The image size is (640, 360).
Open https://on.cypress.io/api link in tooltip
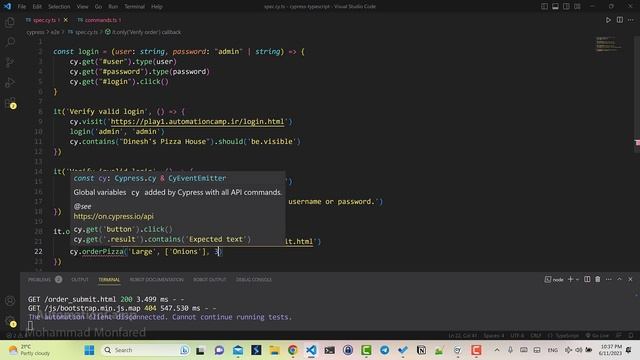click(x=113, y=216)
